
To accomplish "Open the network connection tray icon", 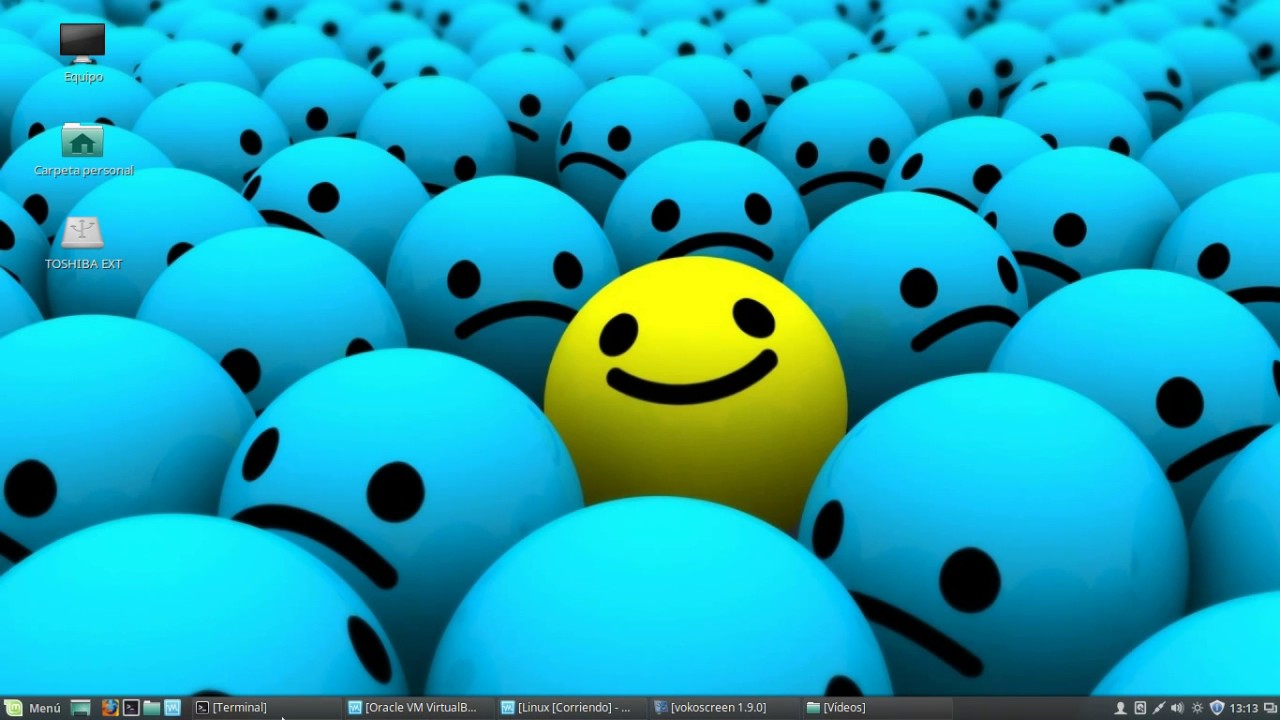I will tap(1158, 708).
